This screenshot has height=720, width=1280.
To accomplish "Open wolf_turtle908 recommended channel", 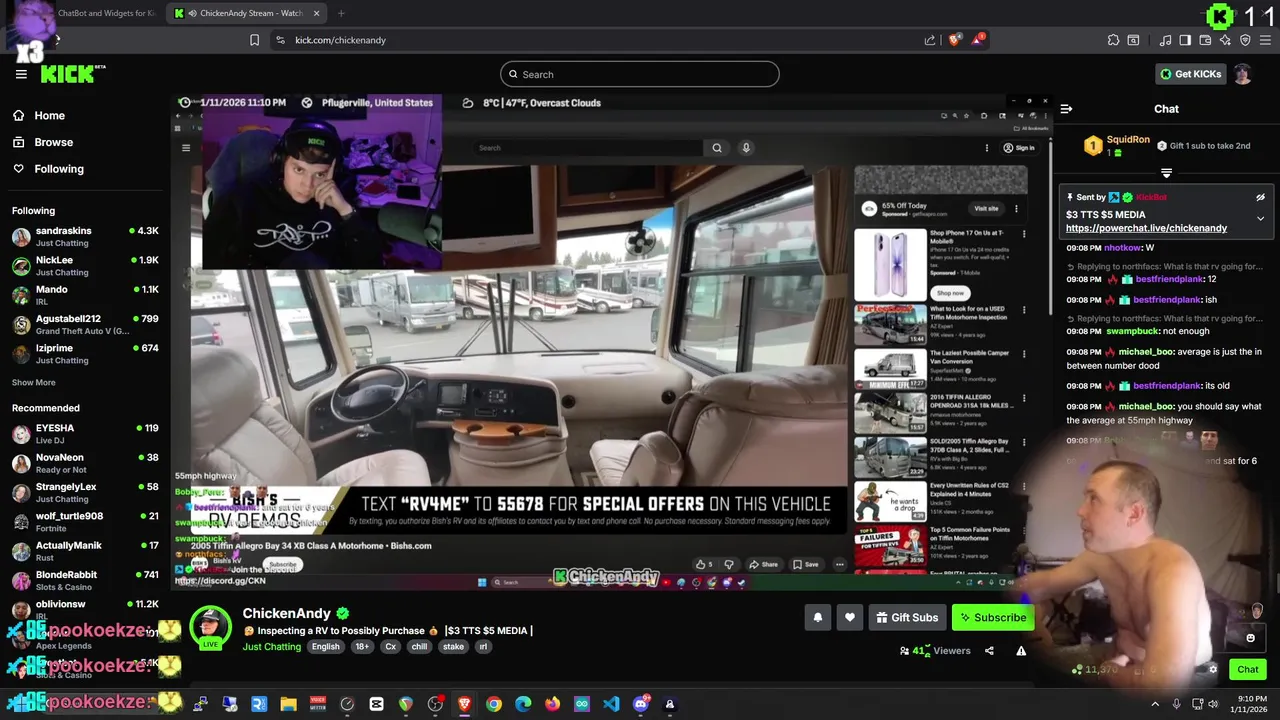I will pos(85,521).
